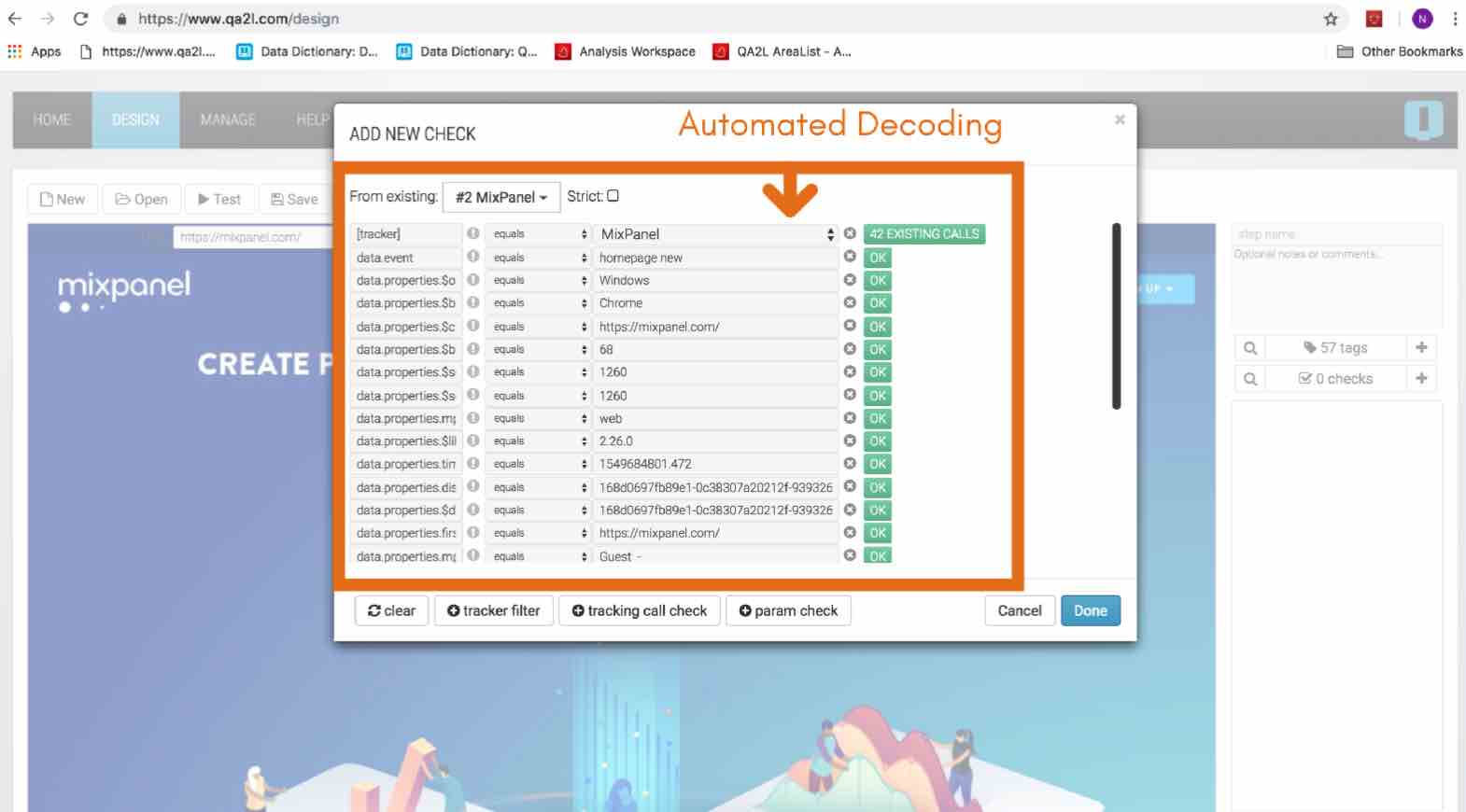Viewport: 1466px width, 812px height.
Task: Click the 'homepage new' value field
Action: [715, 258]
